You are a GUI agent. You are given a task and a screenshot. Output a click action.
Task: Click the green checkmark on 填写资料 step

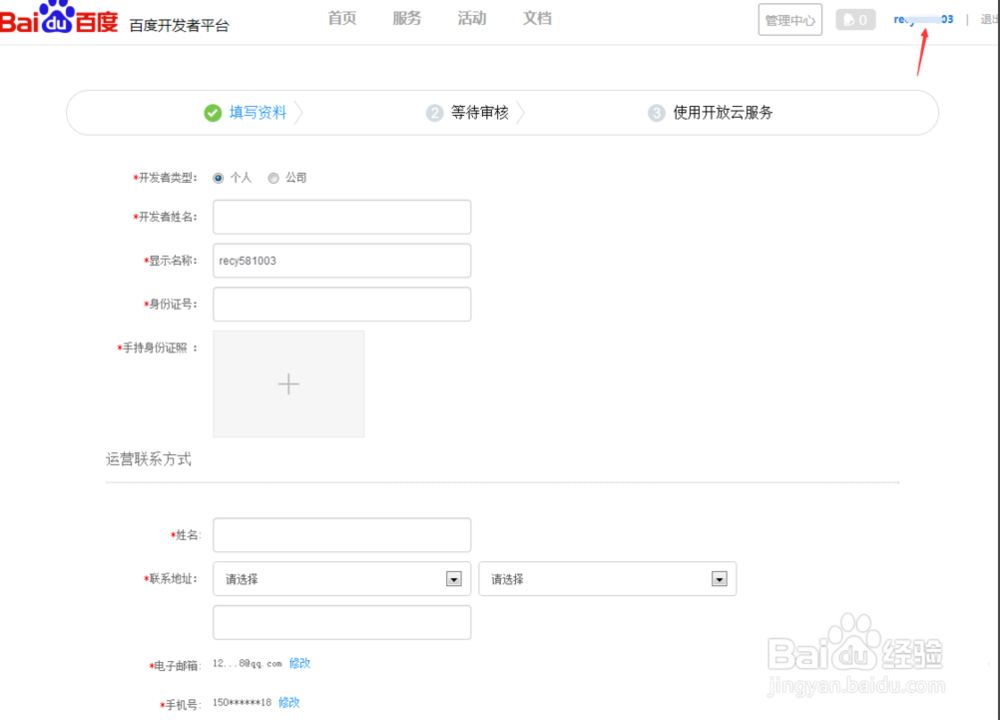212,113
